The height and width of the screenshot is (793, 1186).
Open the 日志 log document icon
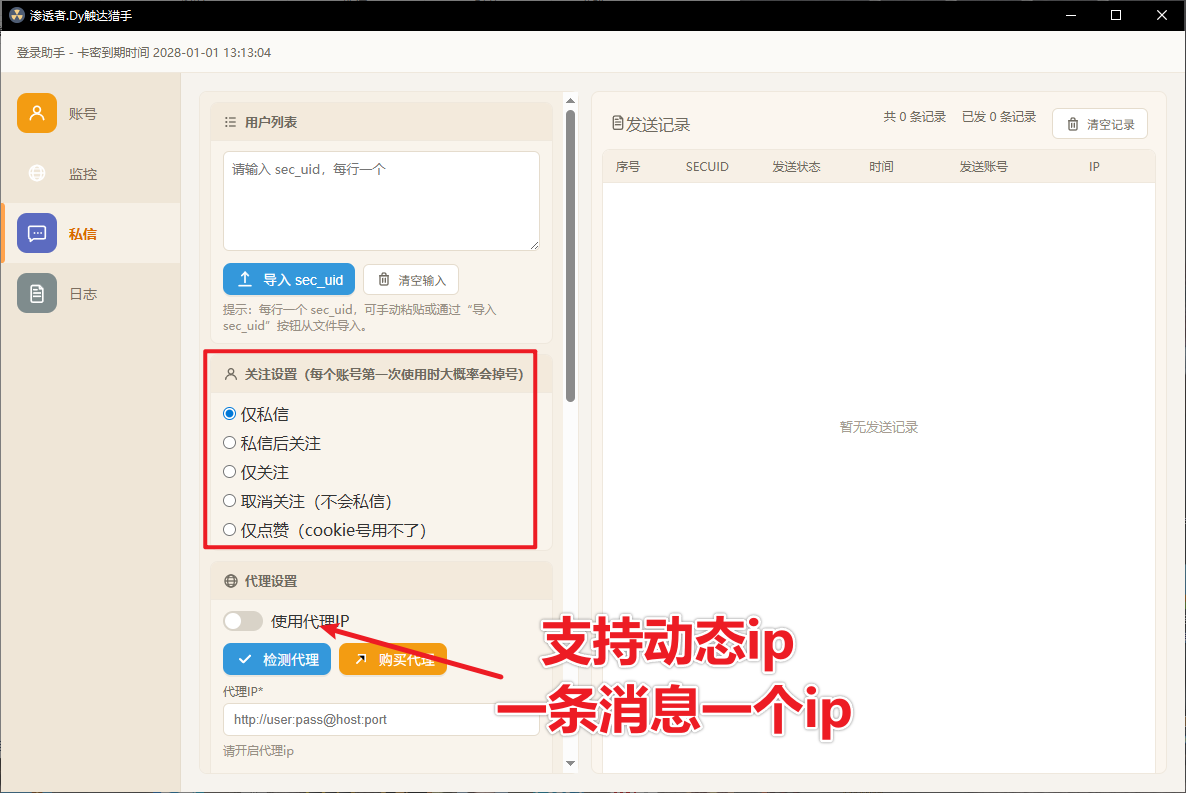pos(37,293)
